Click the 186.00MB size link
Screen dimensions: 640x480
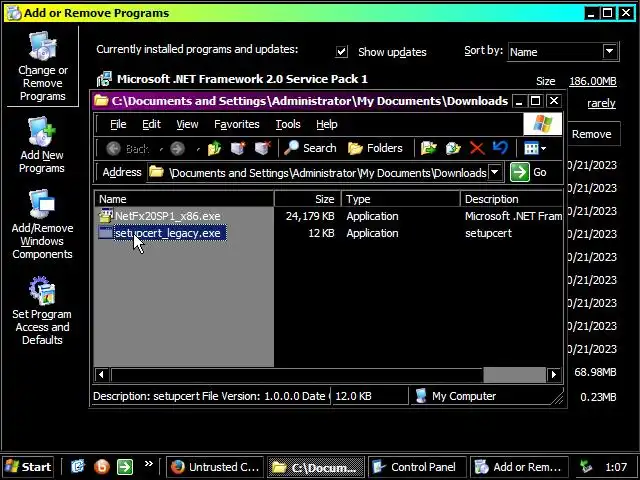[x=593, y=81]
